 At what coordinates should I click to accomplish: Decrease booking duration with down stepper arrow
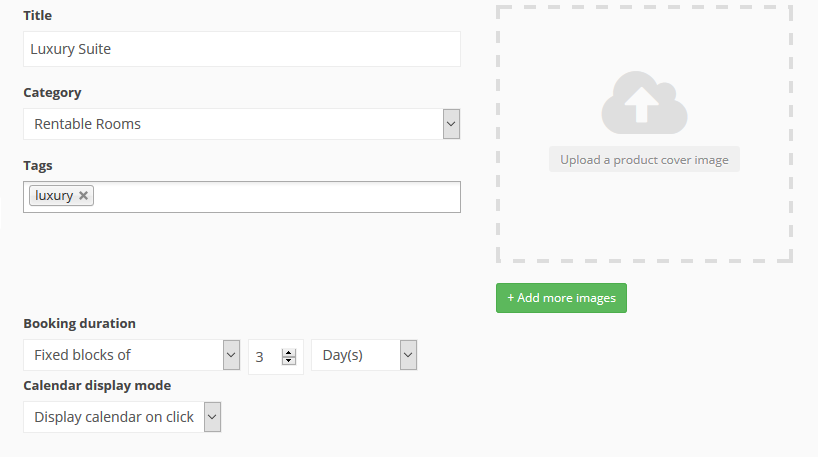click(x=288, y=360)
